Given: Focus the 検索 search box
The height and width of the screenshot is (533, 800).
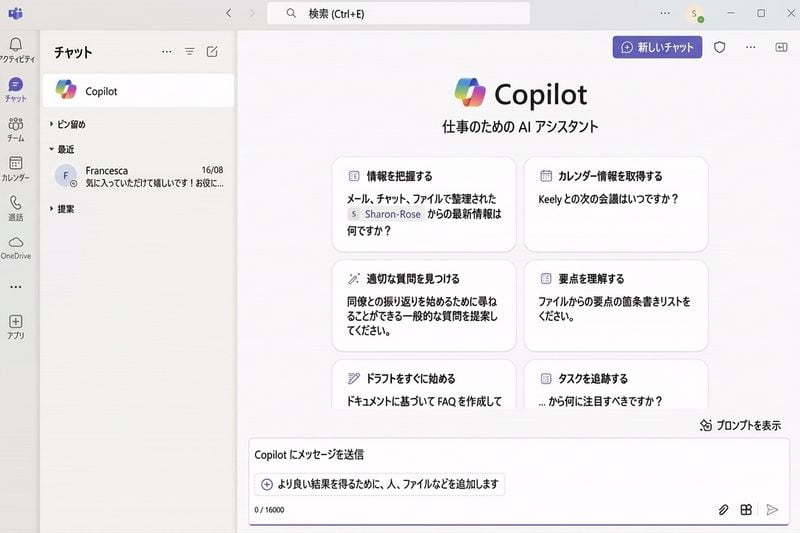Looking at the screenshot, I should click(x=398, y=13).
